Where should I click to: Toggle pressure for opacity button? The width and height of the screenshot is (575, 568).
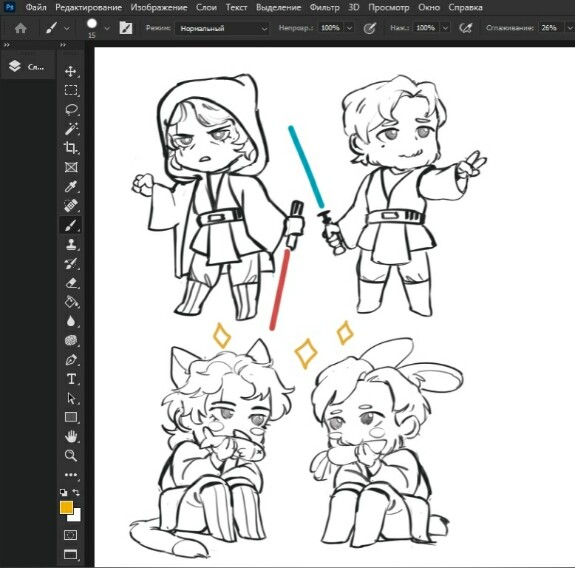369,28
